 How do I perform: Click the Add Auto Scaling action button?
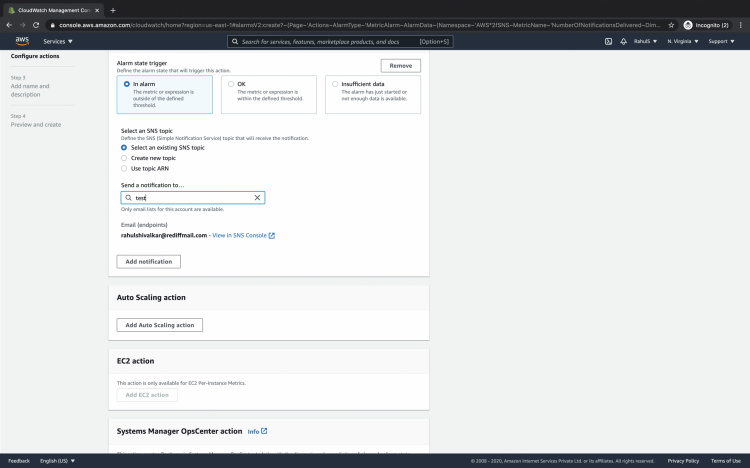[x=160, y=325]
